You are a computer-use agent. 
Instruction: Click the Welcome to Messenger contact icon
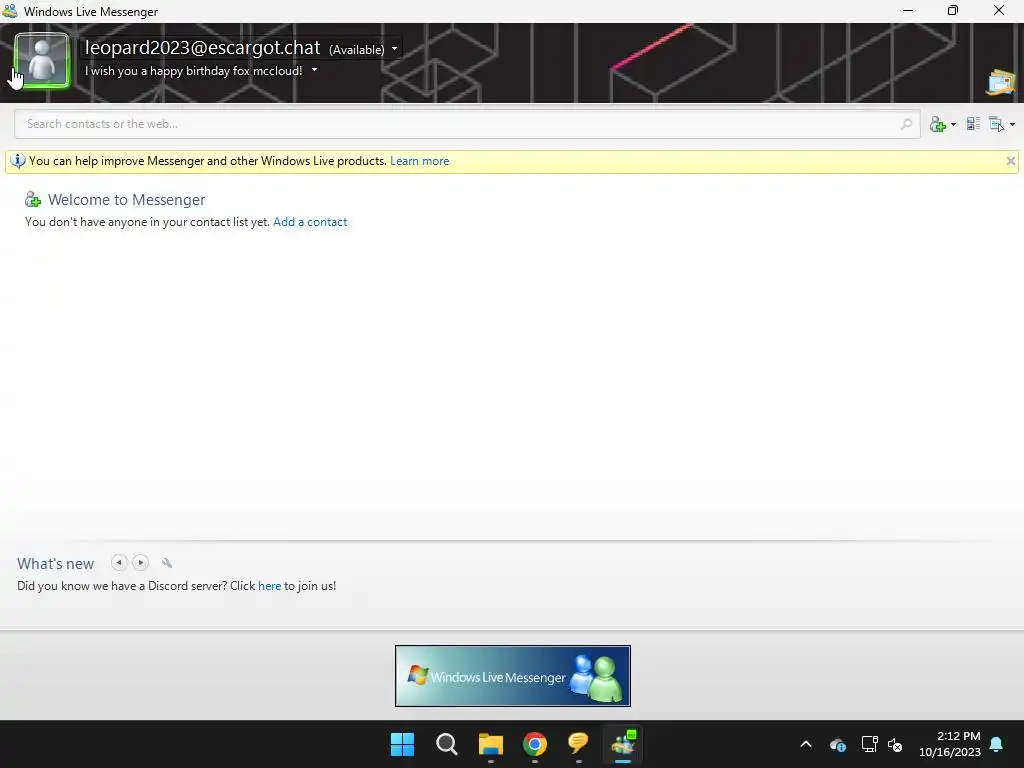32,199
